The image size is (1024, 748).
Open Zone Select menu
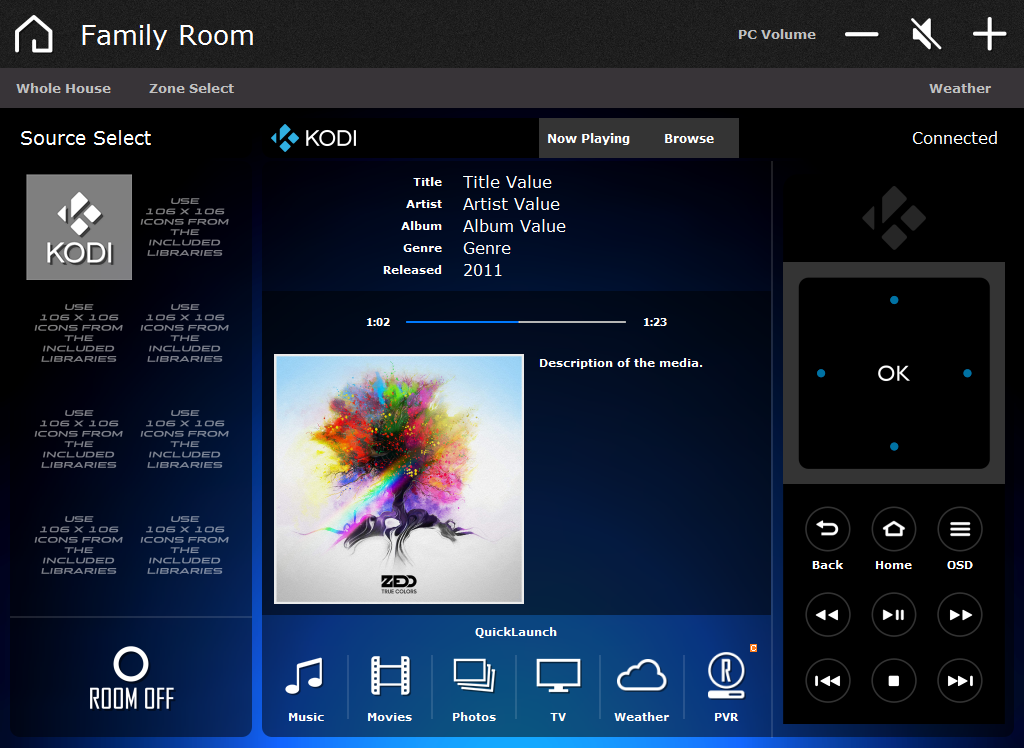[x=191, y=88]
